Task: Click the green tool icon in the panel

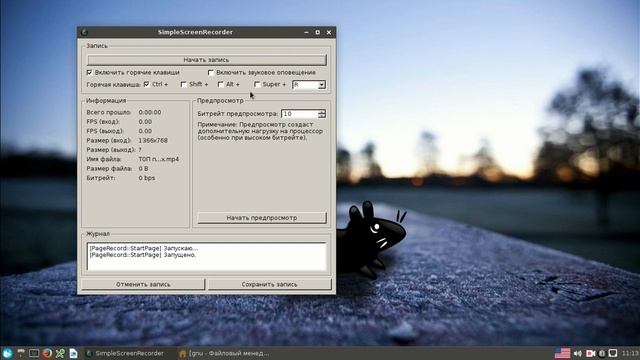Action: [60, 353]
